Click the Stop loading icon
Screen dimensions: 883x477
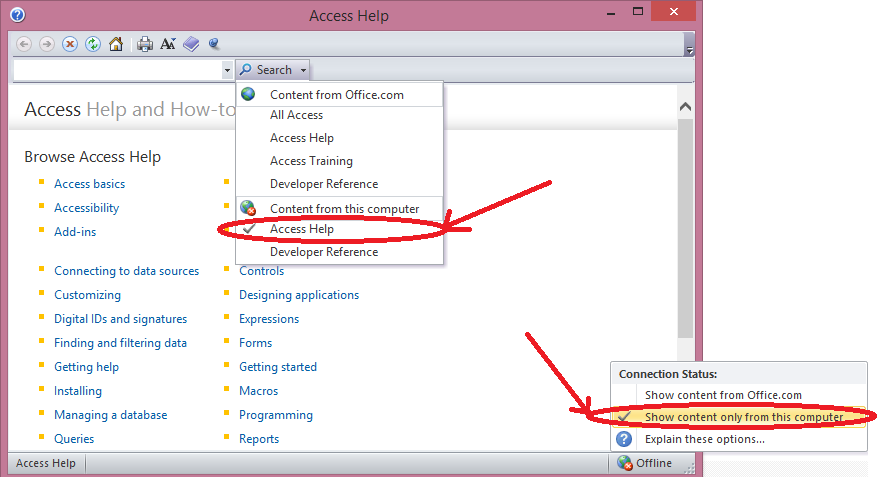70,44
